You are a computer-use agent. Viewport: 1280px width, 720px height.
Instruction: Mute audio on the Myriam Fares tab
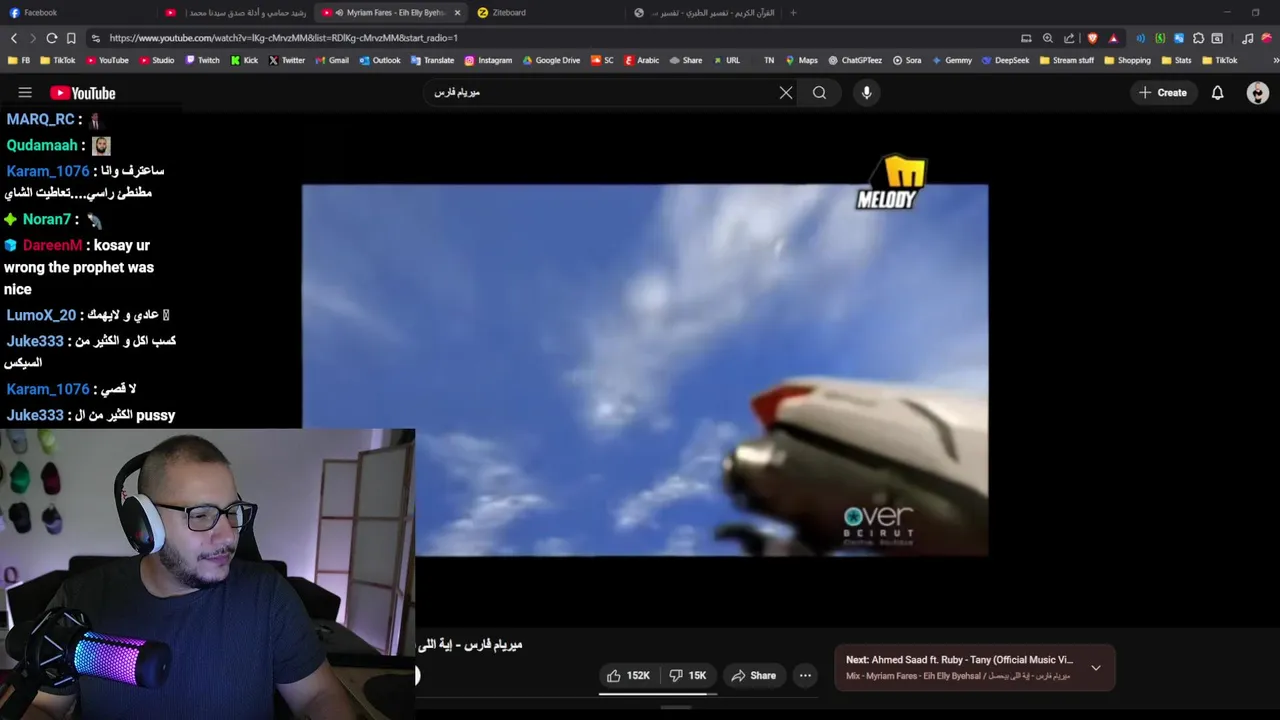click(339, 13)
